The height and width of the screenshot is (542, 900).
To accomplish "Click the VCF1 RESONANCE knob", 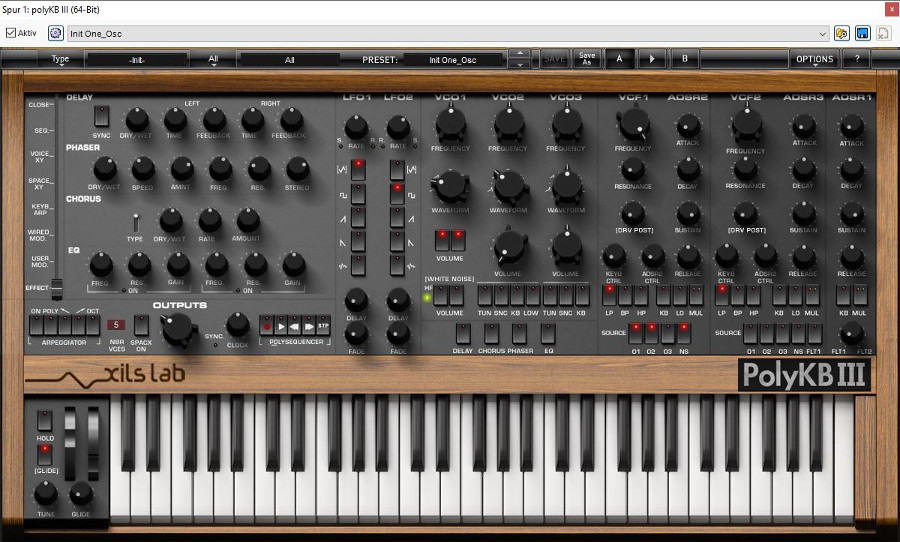I will 633,169.
